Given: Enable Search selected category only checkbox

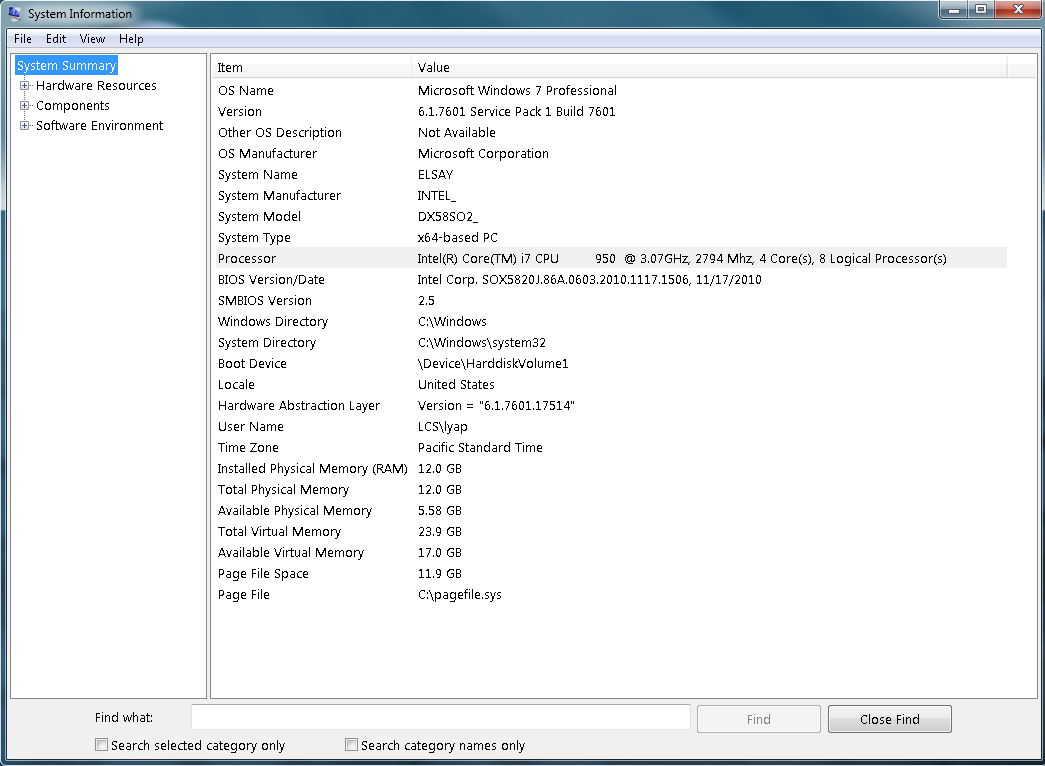Looking at the screenshot, I should pos(101,745).
